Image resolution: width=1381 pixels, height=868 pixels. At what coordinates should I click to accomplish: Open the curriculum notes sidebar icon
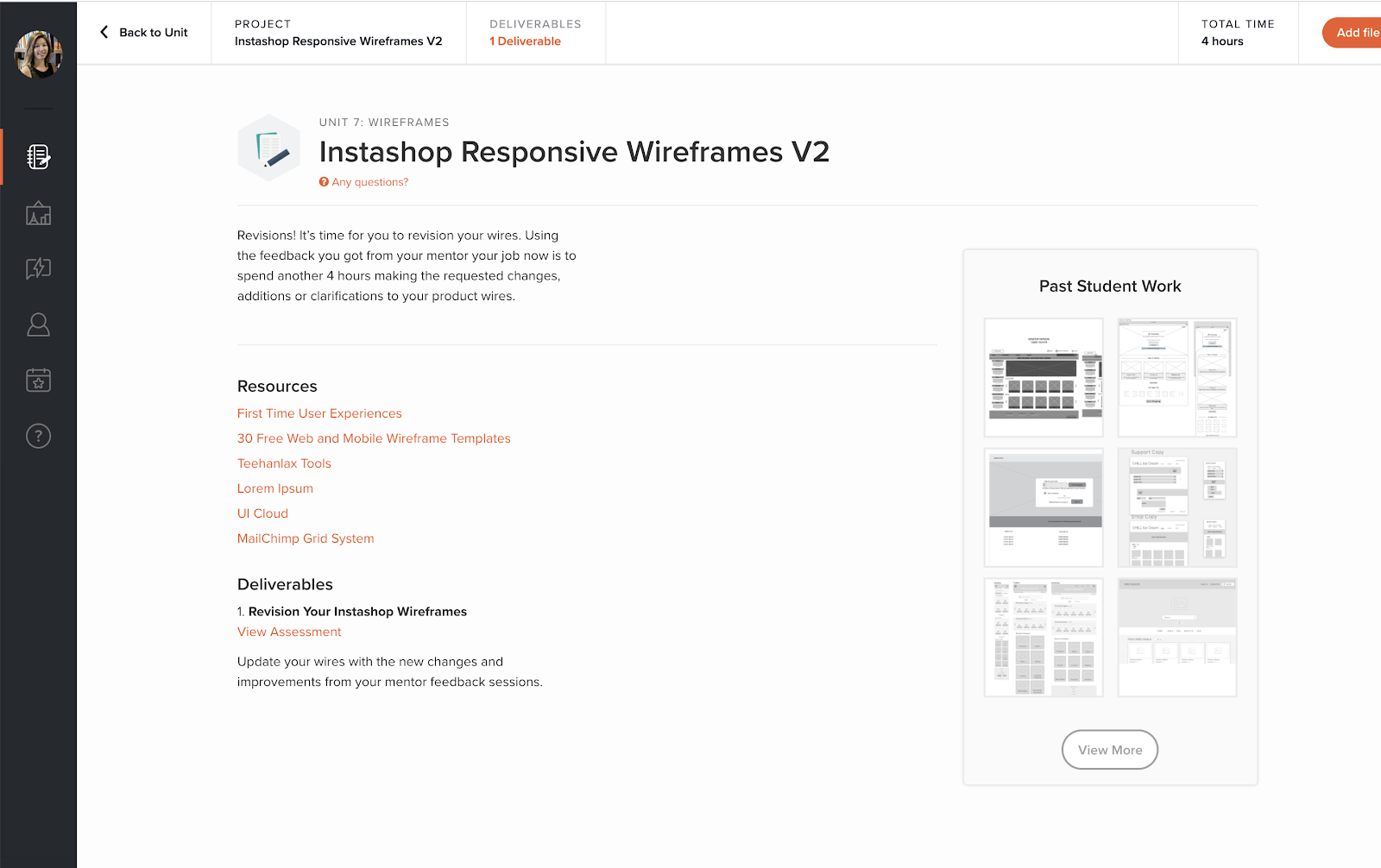pos(39,157)
